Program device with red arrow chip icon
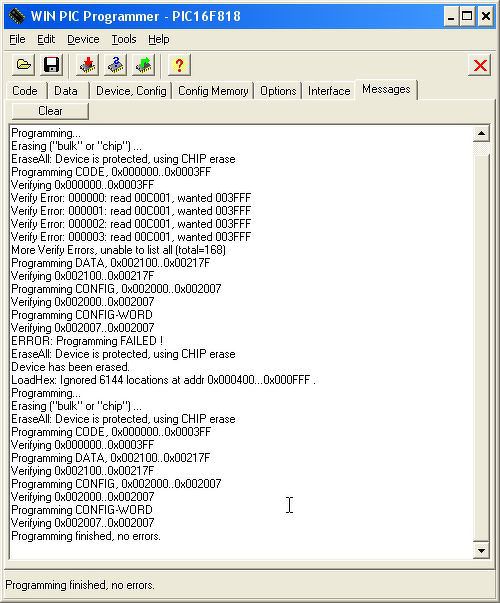Image resolution: width=500 pixels, height=603 pixels. pyautogui.click(x=88, y=65)
